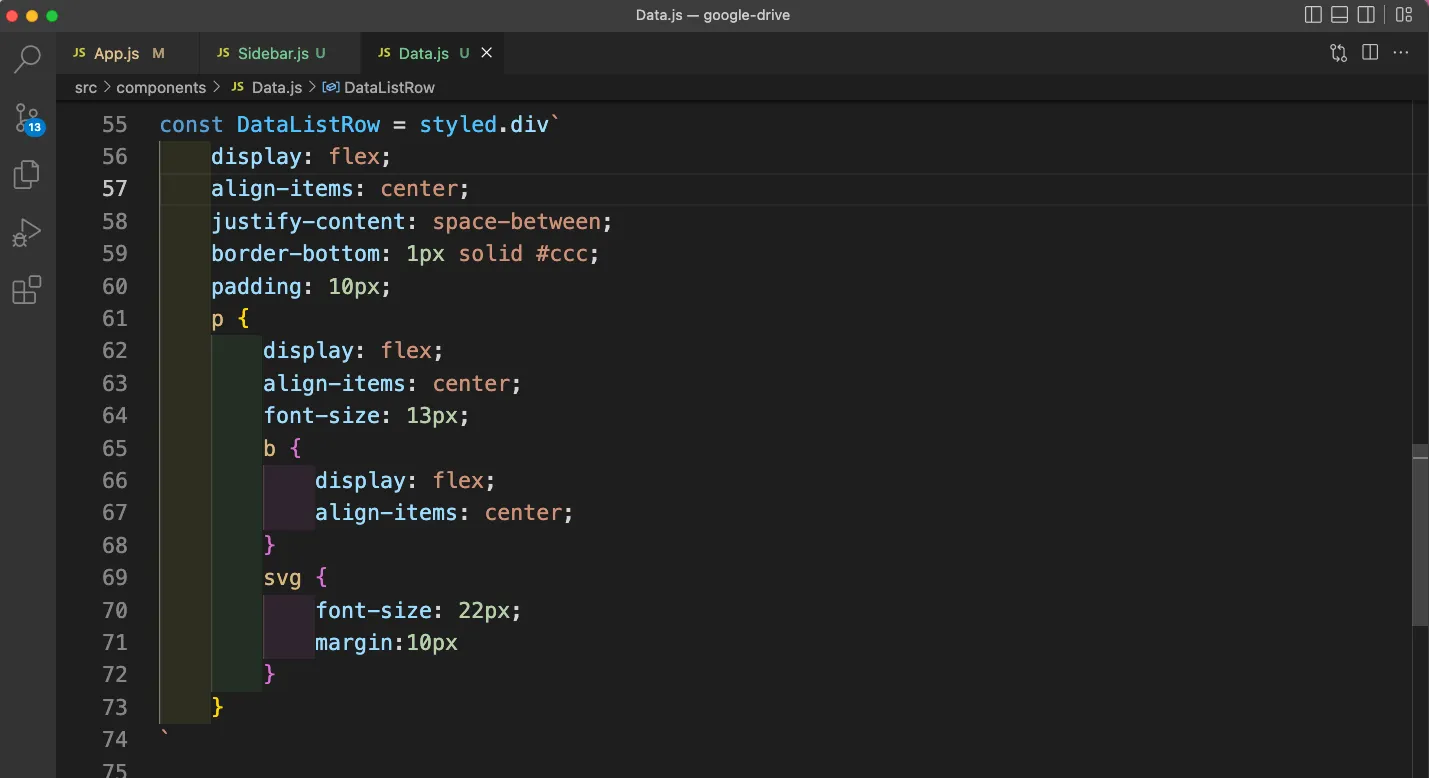
Task: Toggle bottom panel layout icon in title bar
Action: [1340, 15]
